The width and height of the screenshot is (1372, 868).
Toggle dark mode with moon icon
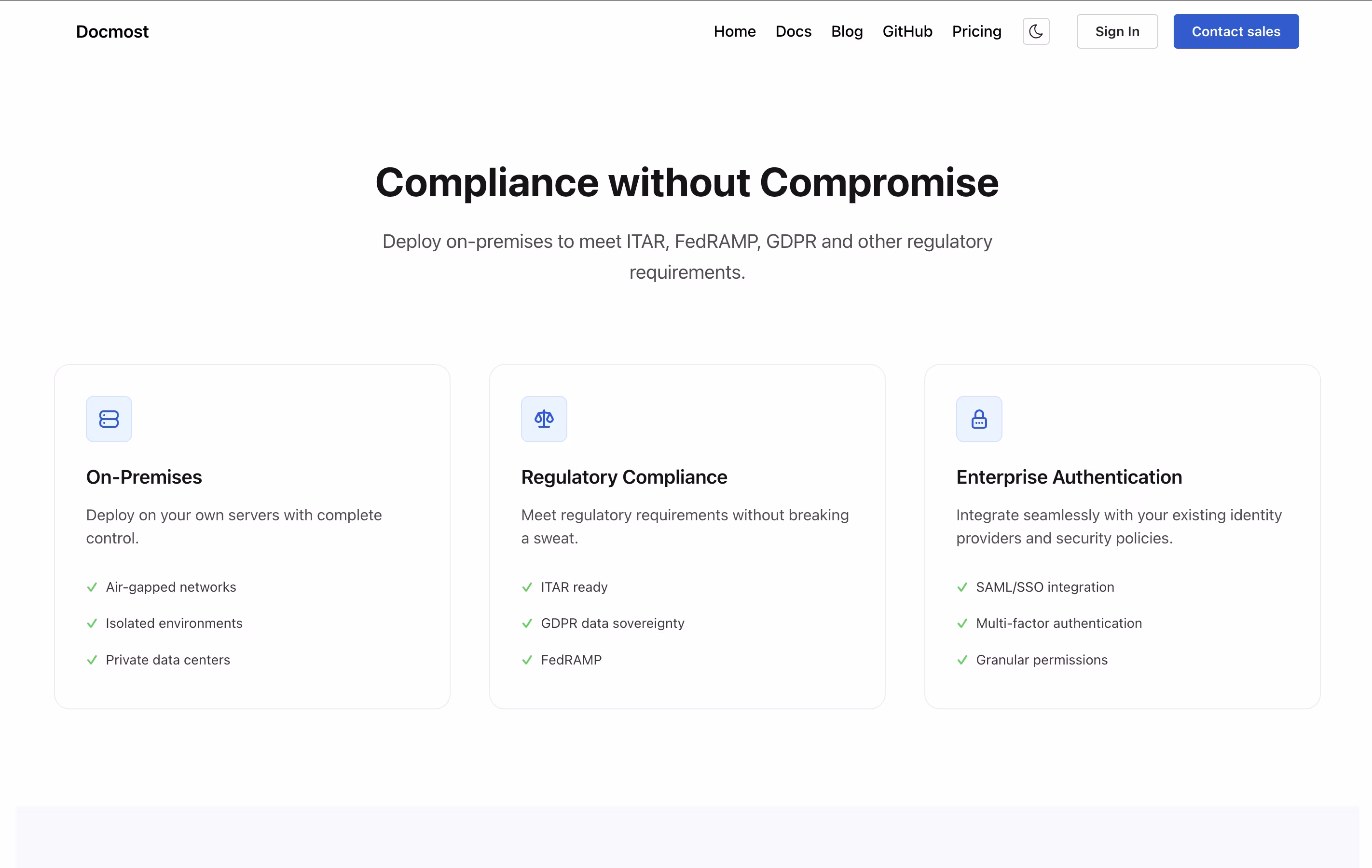(x=1035, y=31)
